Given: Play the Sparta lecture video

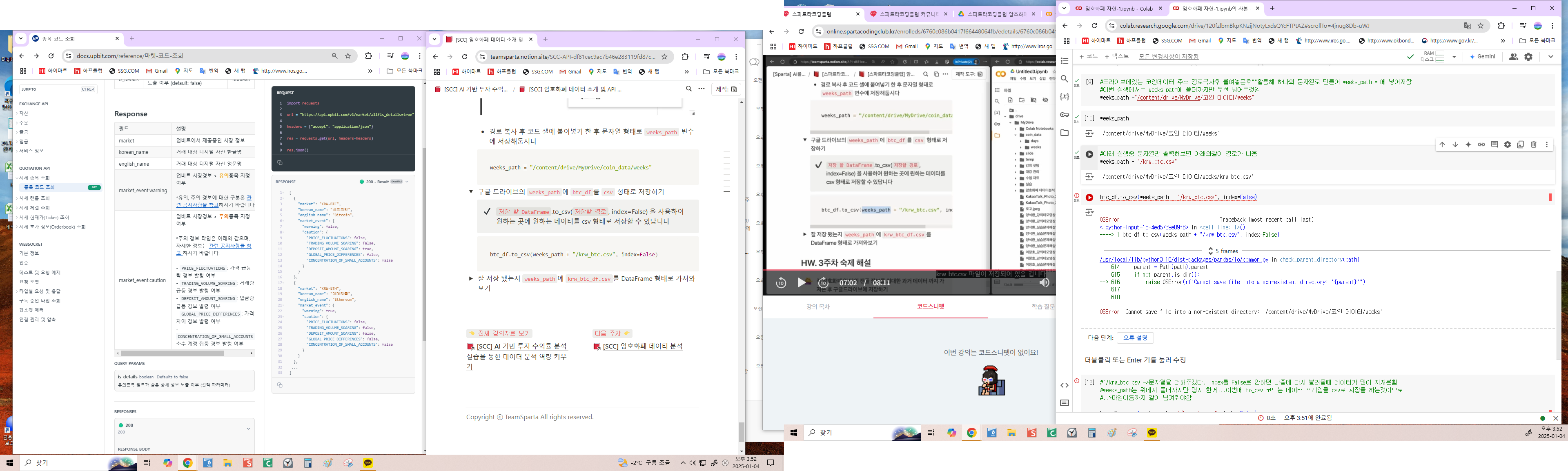Looking at the screenshot, I should coord(802,282).
